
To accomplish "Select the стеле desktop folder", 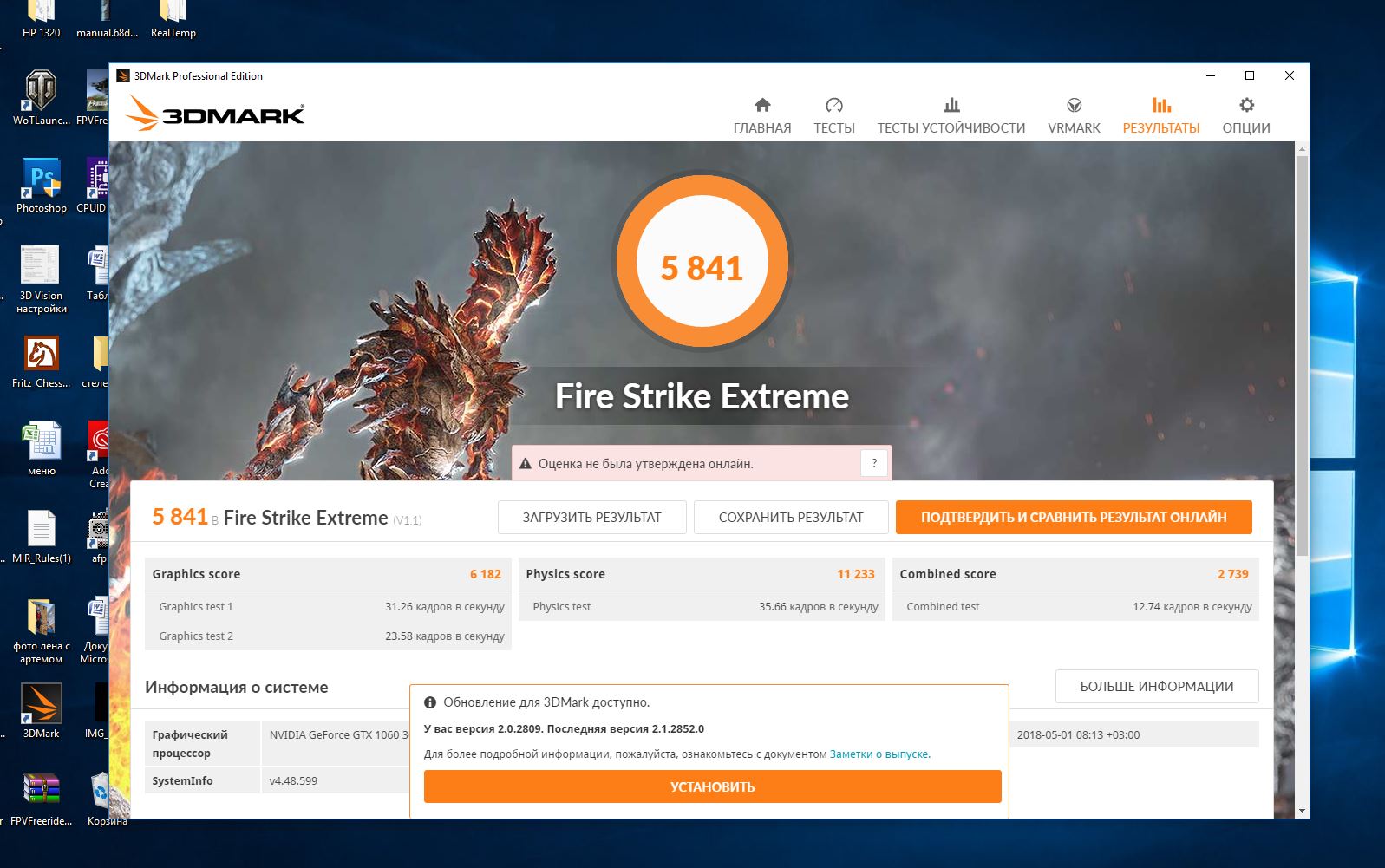I will click(x=96, y=362).
